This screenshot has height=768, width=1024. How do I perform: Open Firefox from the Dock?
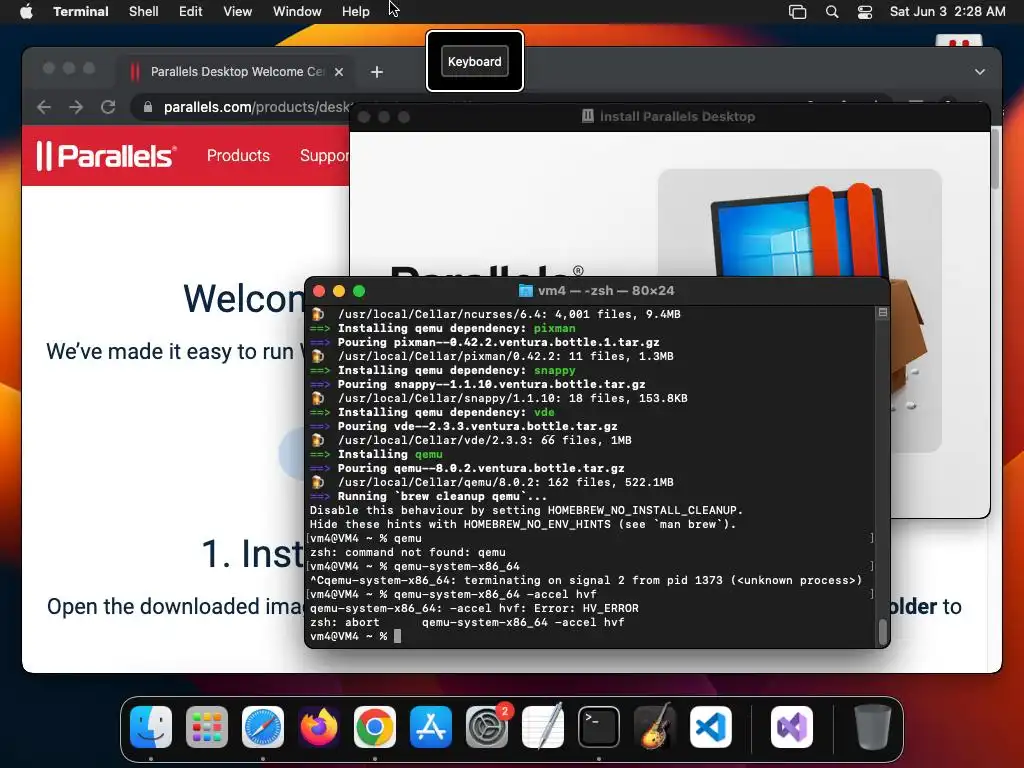pyautogui.click(x=319, y=727)
